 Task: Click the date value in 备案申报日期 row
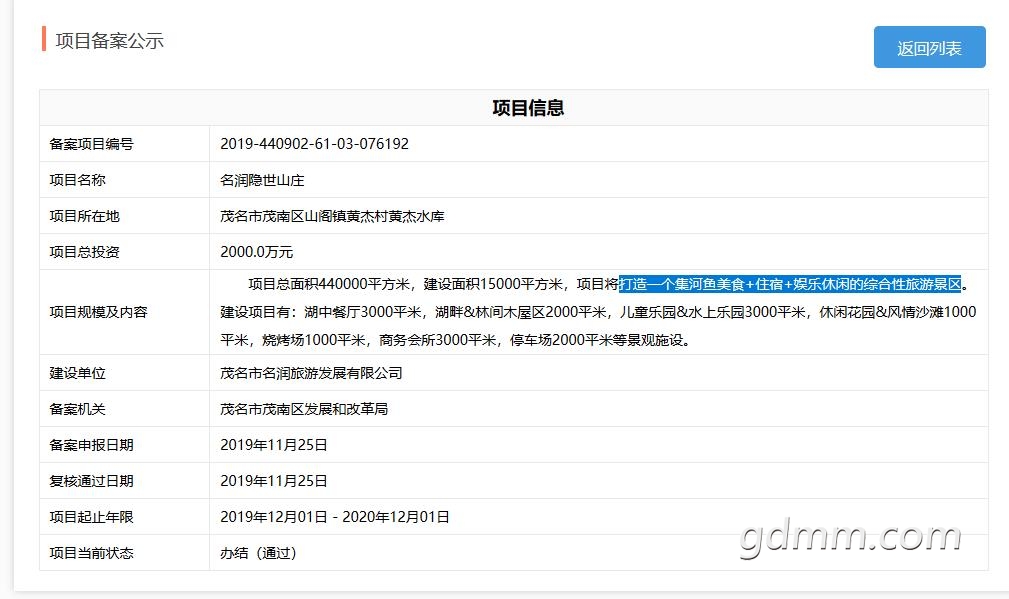click(274, 445)
